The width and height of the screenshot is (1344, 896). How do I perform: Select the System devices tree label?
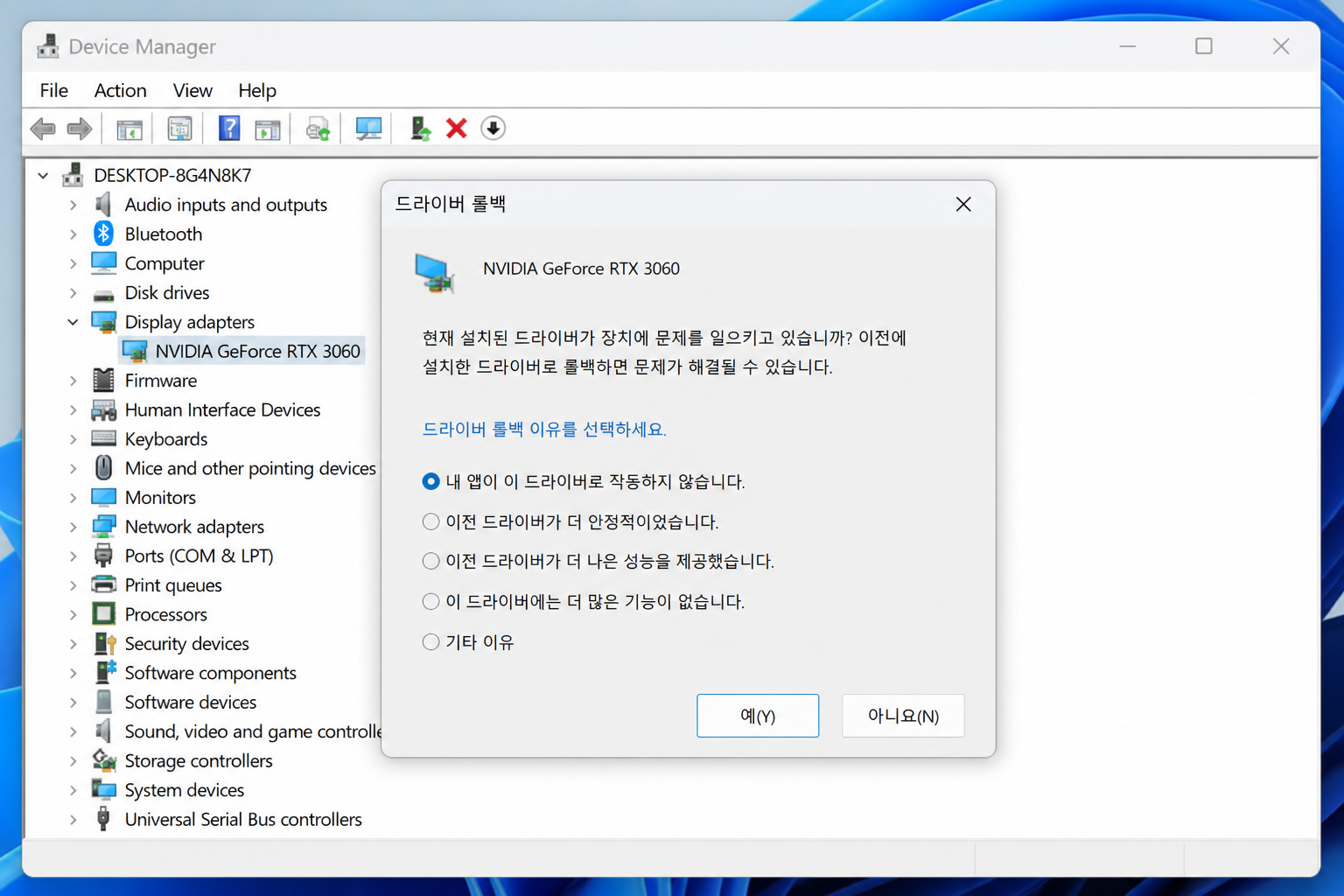click(x=185, y=790)
